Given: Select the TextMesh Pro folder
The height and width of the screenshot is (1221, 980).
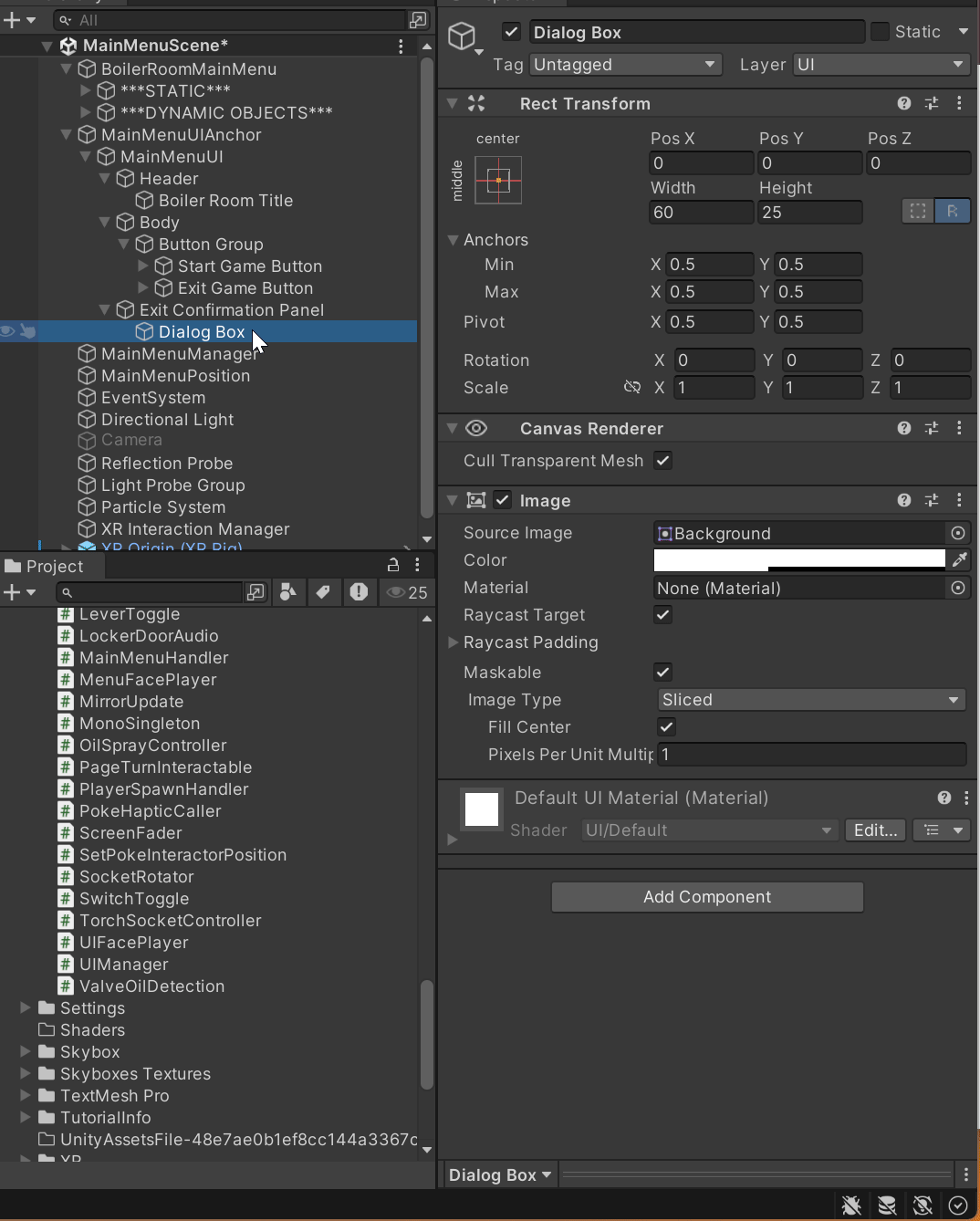Looking at the screenshot, I should (x=114, y=1095).
